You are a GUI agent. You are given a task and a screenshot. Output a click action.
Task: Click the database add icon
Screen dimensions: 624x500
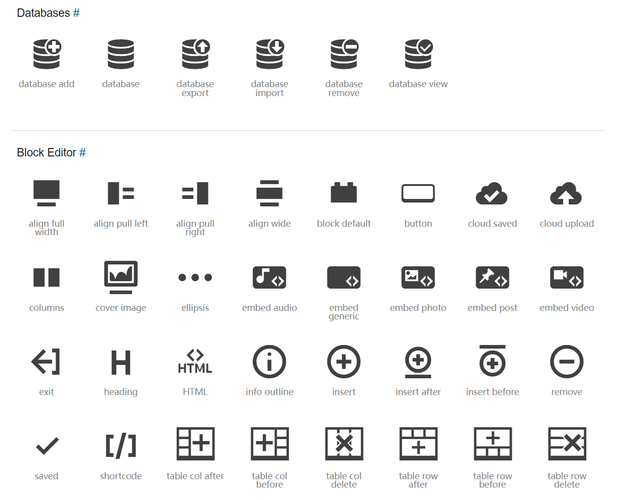point(47,54)
